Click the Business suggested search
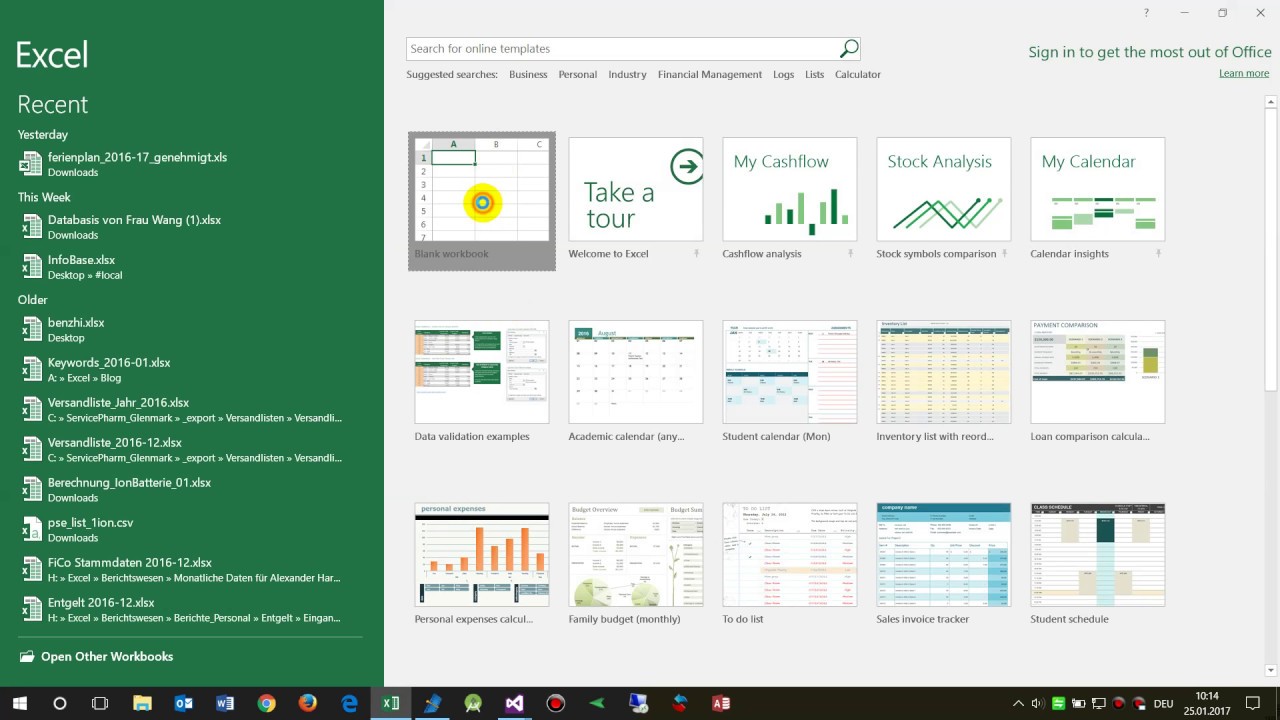 (528, 75)
